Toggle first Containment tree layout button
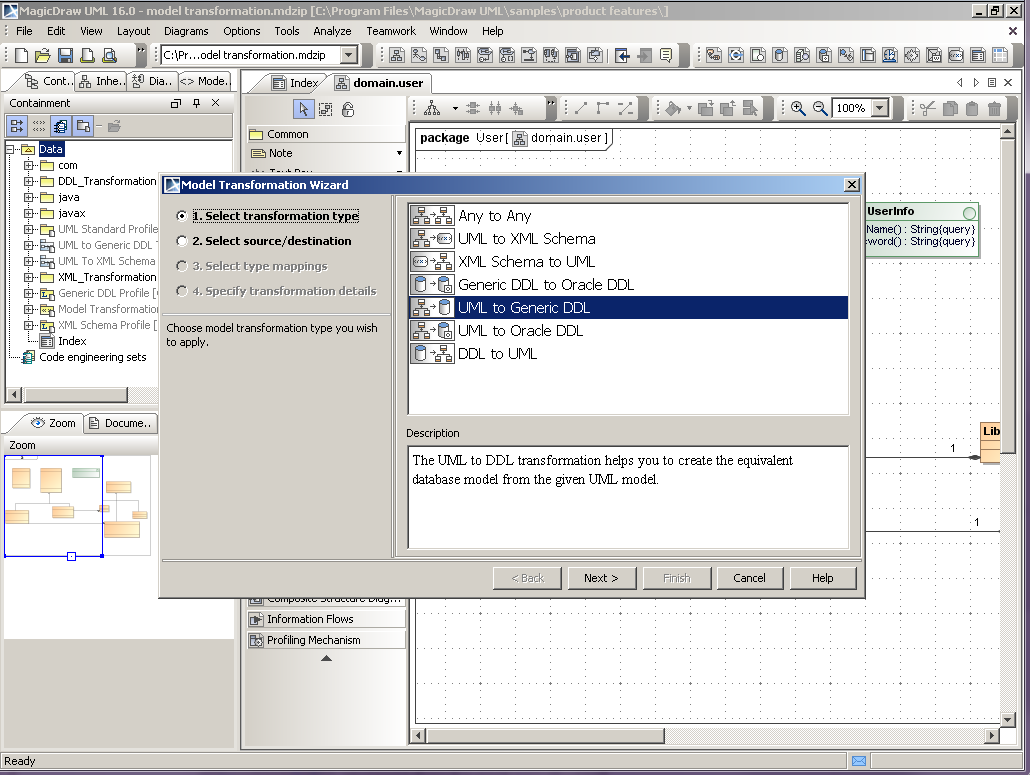Image resolution: width=1030 pixels, height=775 pixels. point(16,126)
